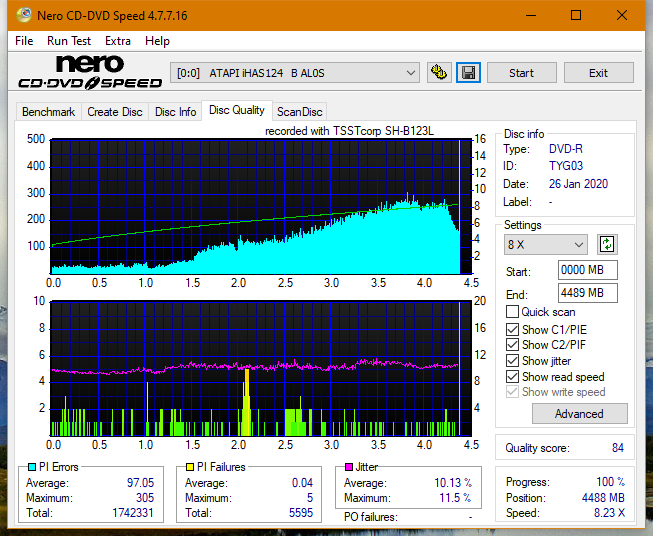This screenshot has height=536, width=653.
Task: Click the Nero CD-DVD Speed logo
Action: tap(90, 72)
